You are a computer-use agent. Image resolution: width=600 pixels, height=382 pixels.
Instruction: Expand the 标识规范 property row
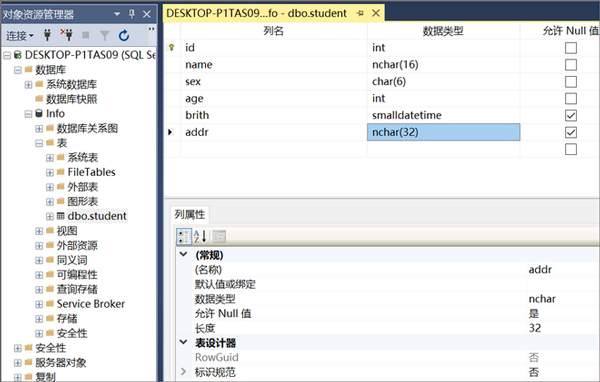[x=183, y=371]
